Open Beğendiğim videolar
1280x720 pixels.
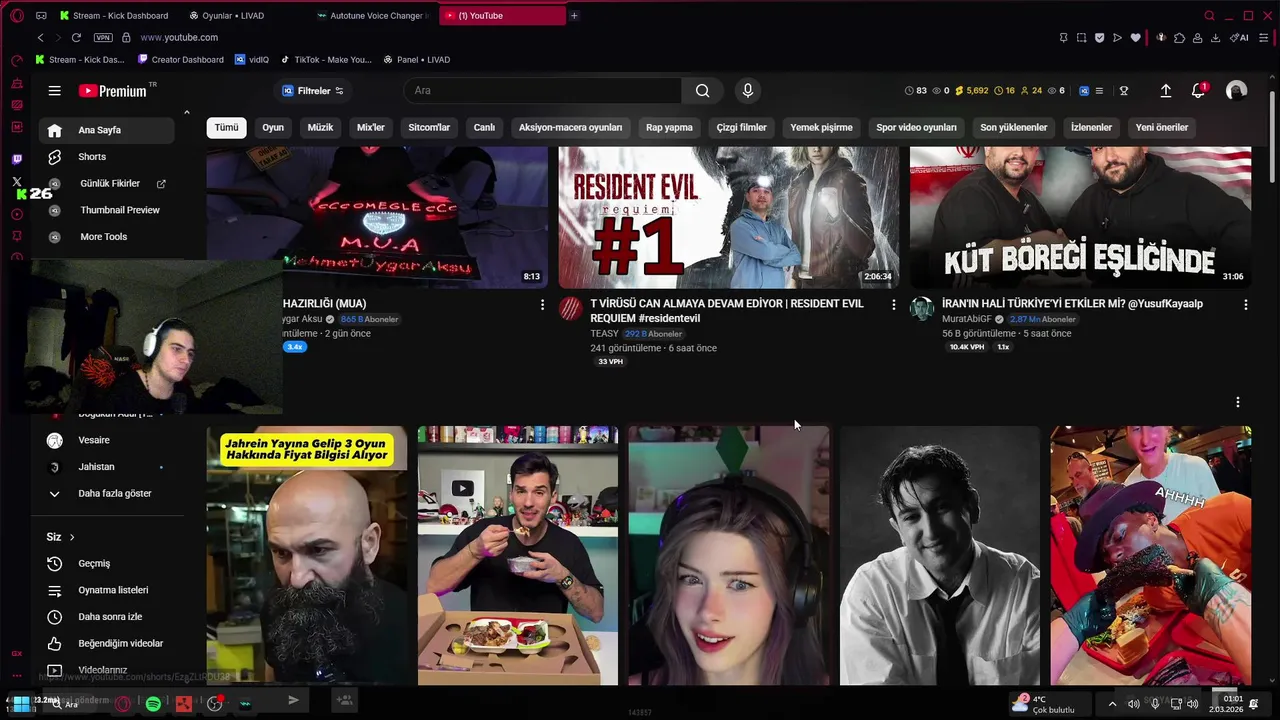point(107,644)
